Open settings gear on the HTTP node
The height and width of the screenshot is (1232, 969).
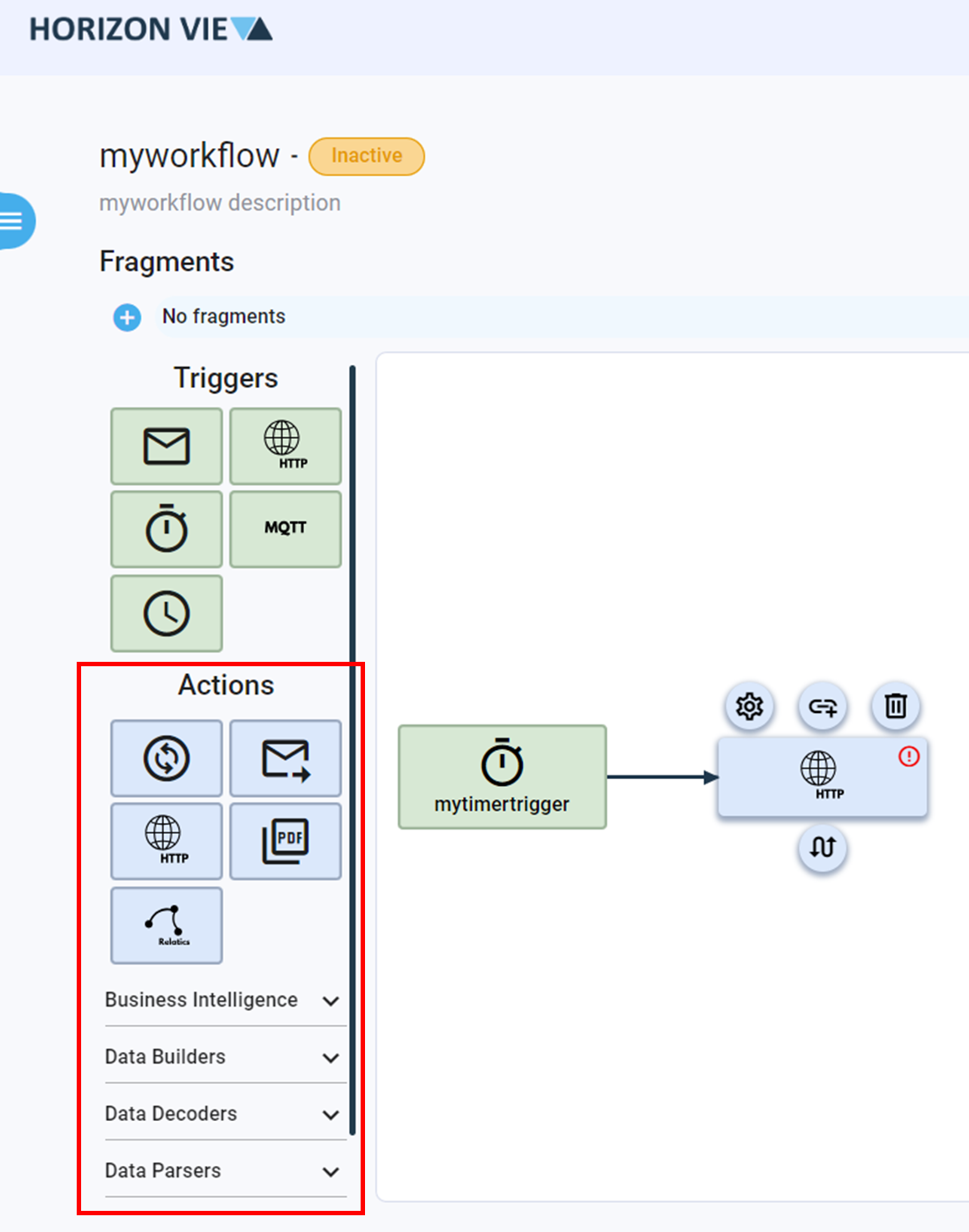tap(748, 706)
